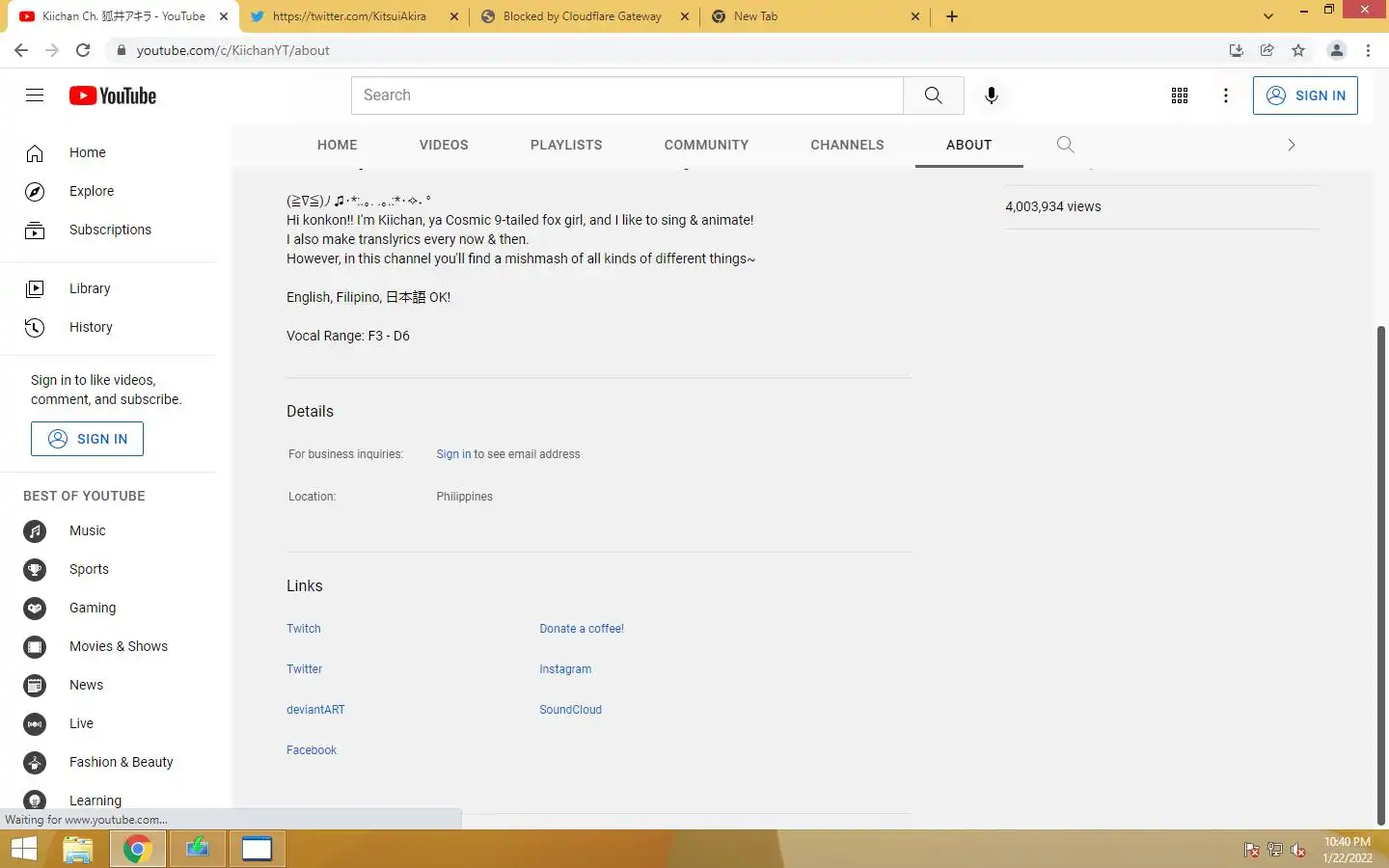Browse the Music category

pyautogui.click(x=87, y=530)
